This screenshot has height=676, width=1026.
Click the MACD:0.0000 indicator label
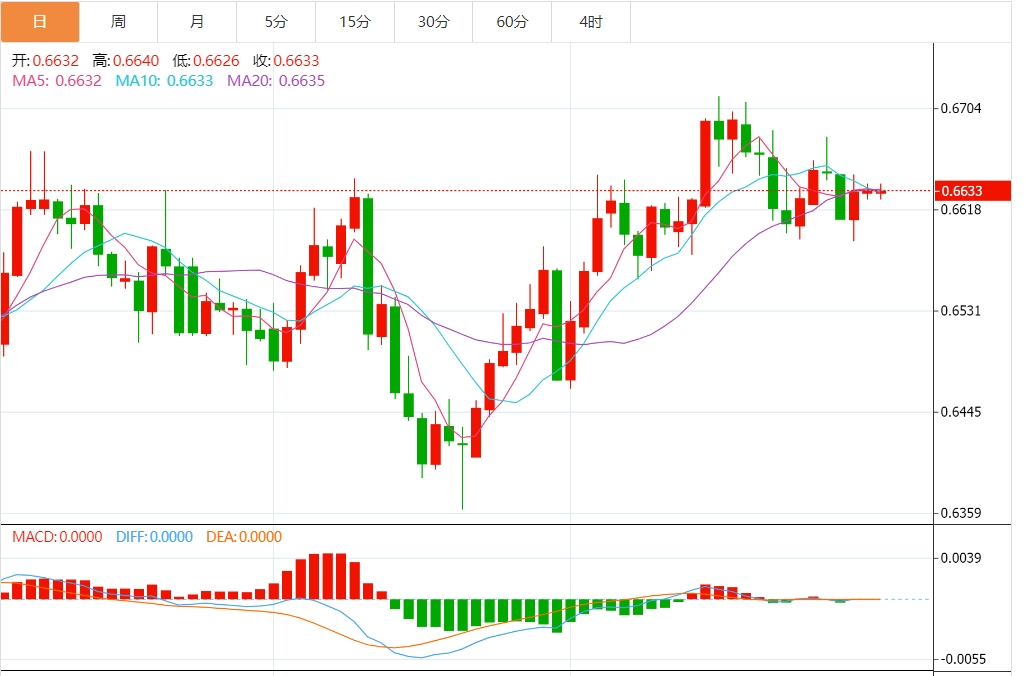click(x=58, y=537)
